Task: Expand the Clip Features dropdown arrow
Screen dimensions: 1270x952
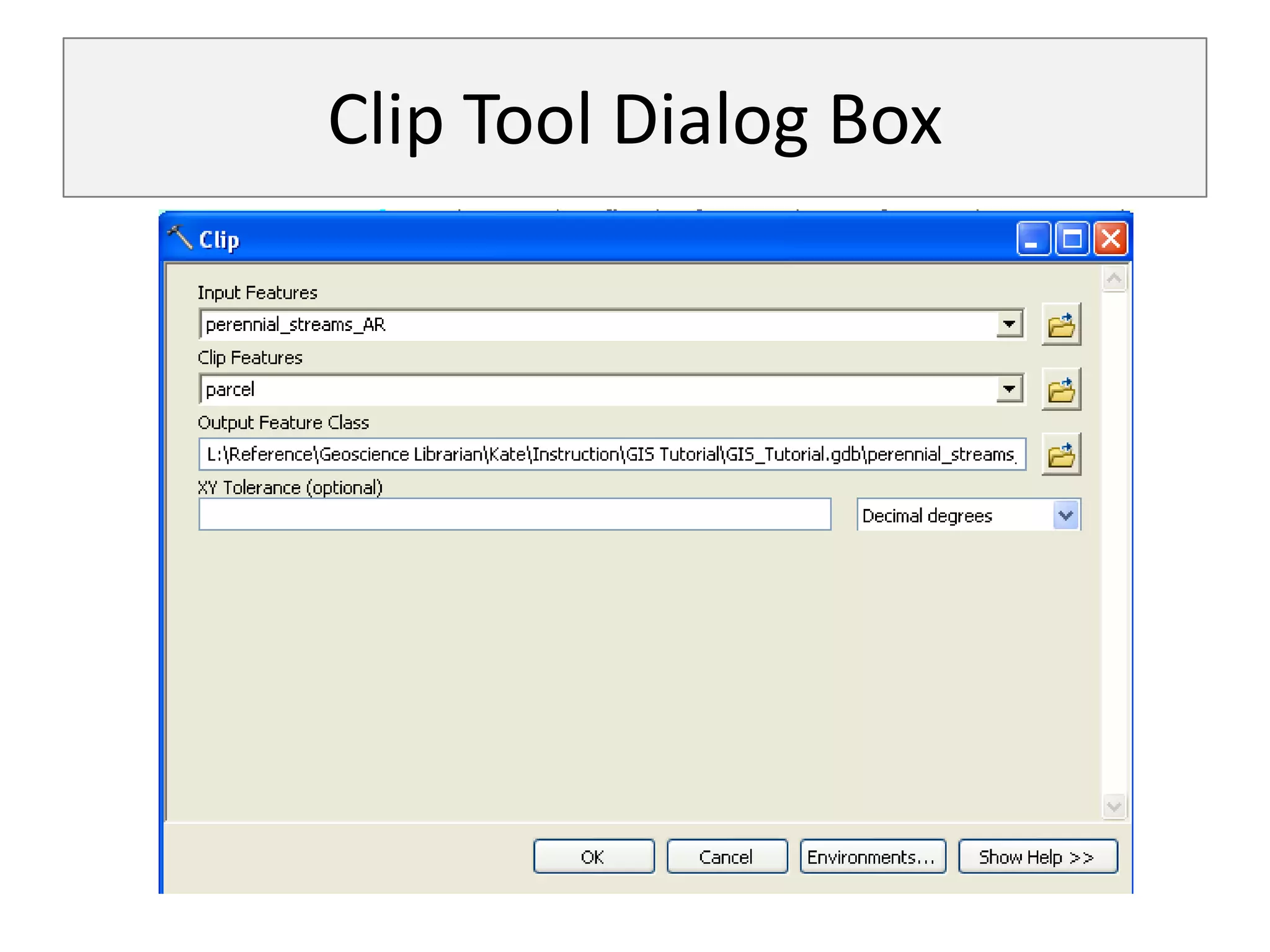Action: tap(1010, 389)
